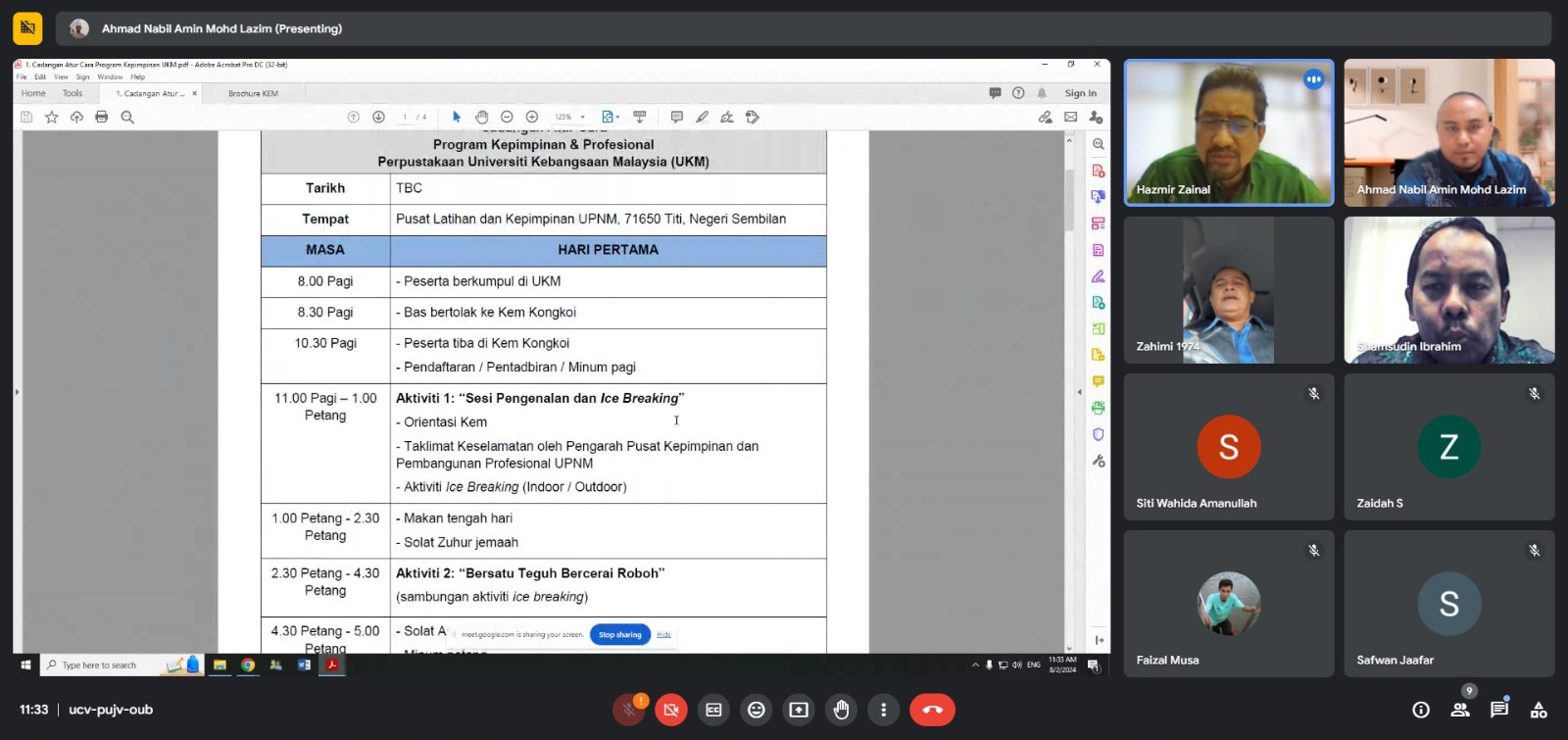
Task: Click upload to cloud icon in Acrobat
Action: tap(76, 117)
